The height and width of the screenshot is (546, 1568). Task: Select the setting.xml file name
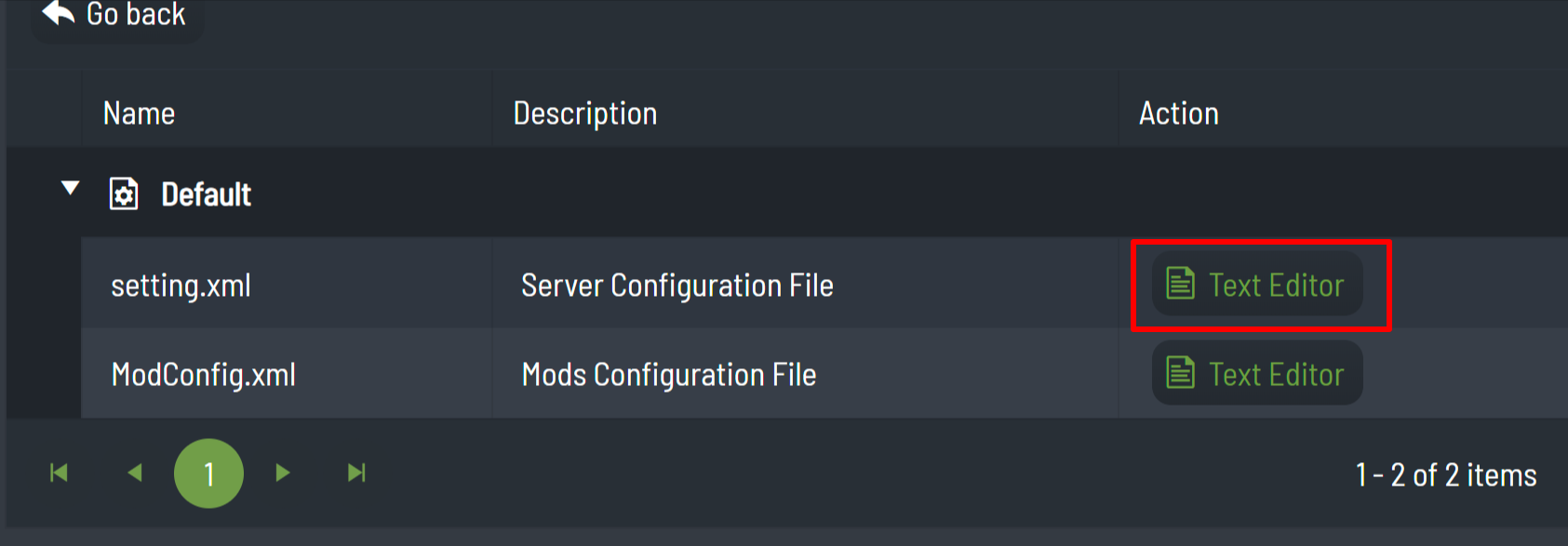[x=181, y=286]
